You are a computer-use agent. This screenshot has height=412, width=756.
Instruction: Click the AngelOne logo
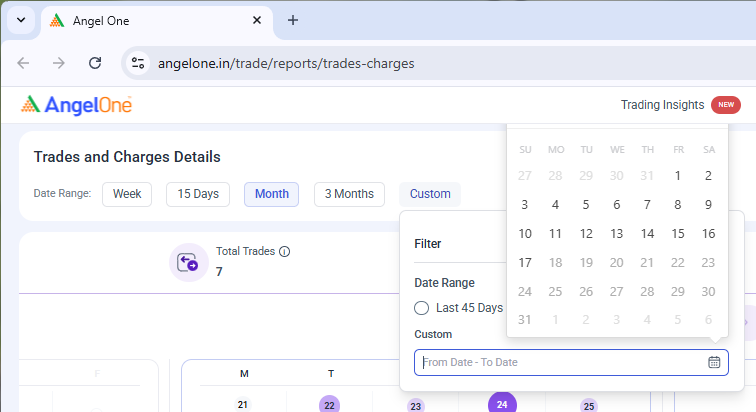coord(76,105)
